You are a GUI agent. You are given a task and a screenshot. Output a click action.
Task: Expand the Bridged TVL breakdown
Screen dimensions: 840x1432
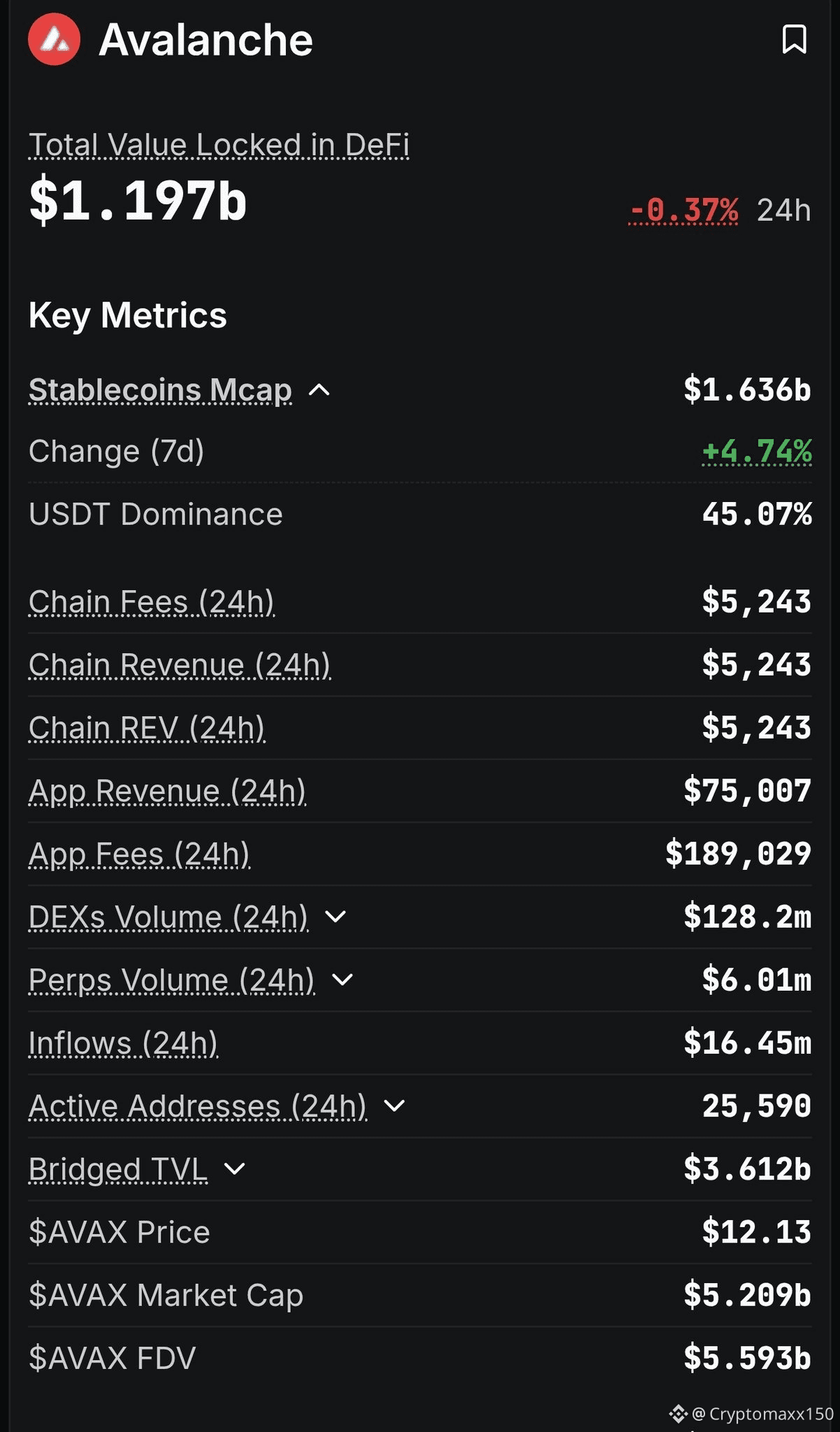click(235, 1168)
